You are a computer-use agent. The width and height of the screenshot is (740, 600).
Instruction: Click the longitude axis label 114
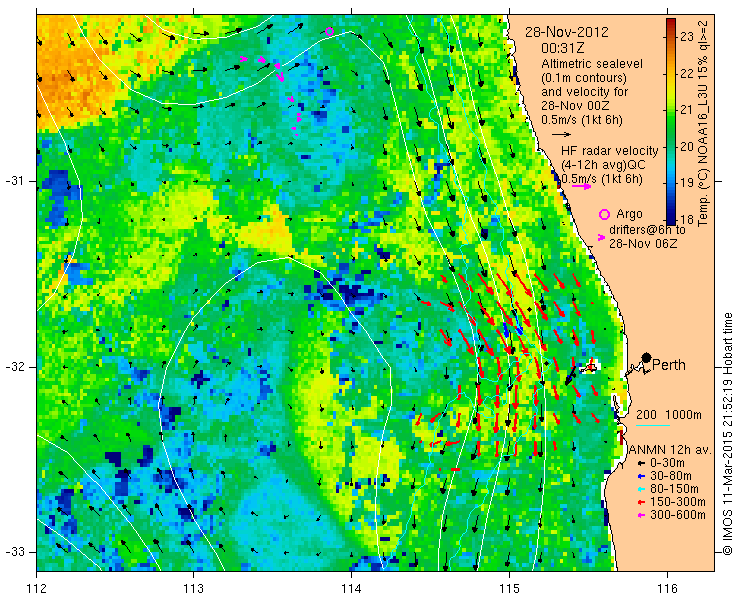[351, 589]
